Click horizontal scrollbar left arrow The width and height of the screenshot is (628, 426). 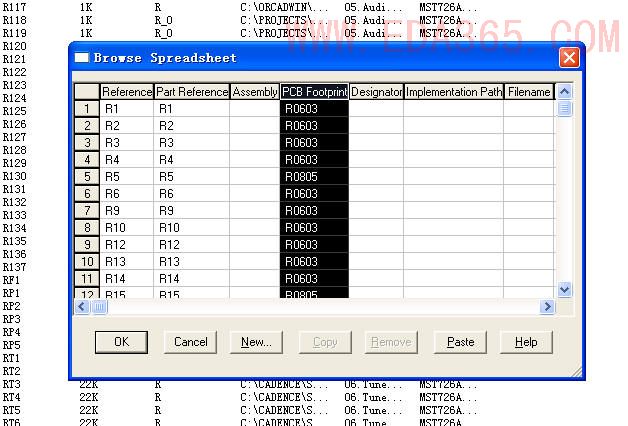82,307
